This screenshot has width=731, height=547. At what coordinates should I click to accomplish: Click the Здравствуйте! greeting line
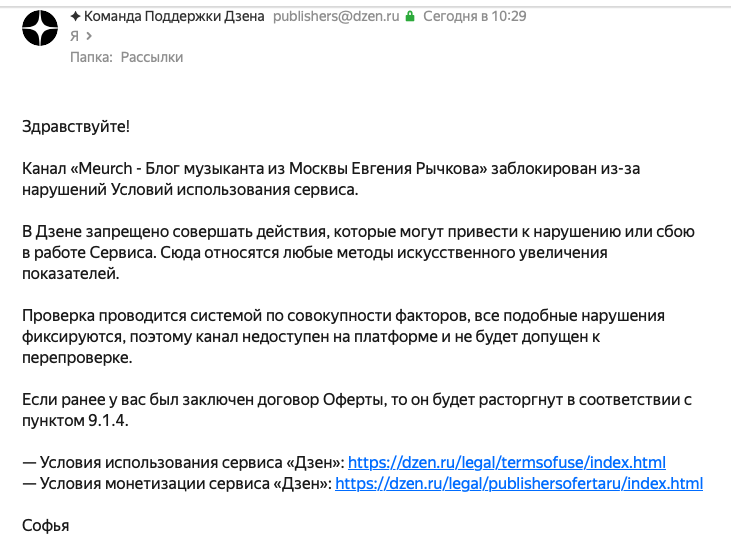[x=76, y=126]
